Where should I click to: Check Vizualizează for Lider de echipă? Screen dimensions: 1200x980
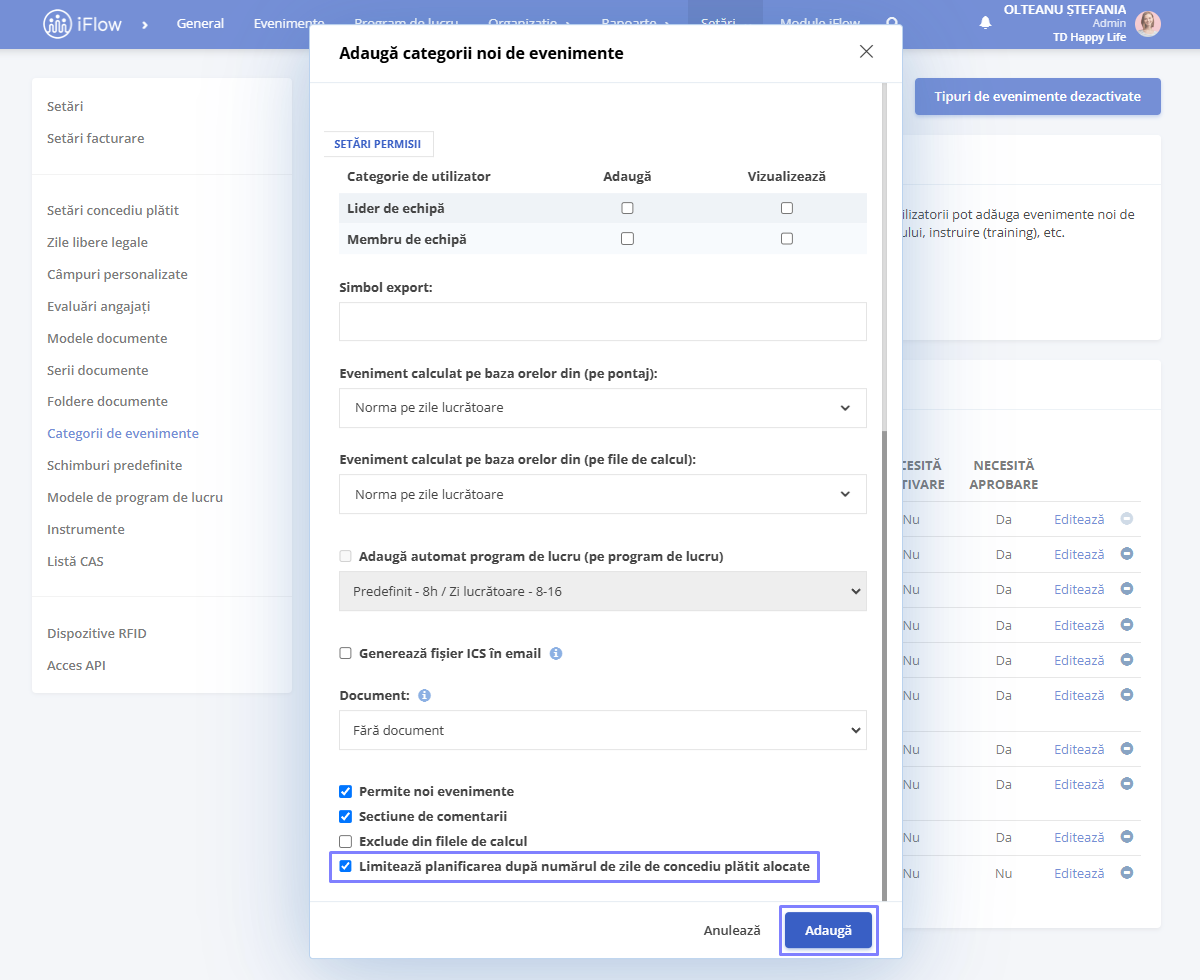(787, 208)
